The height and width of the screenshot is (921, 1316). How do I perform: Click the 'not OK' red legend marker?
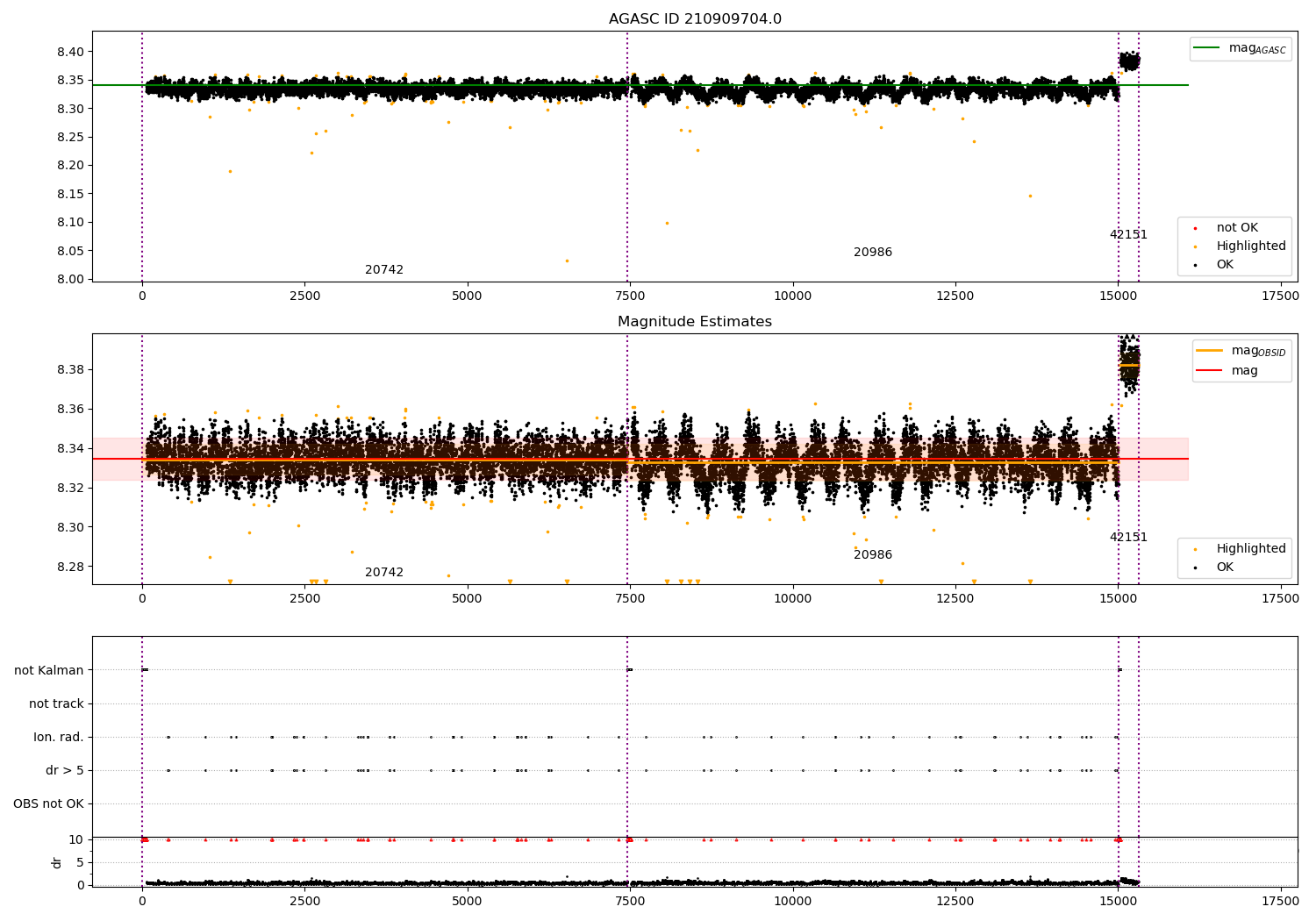pos(1195,228)
